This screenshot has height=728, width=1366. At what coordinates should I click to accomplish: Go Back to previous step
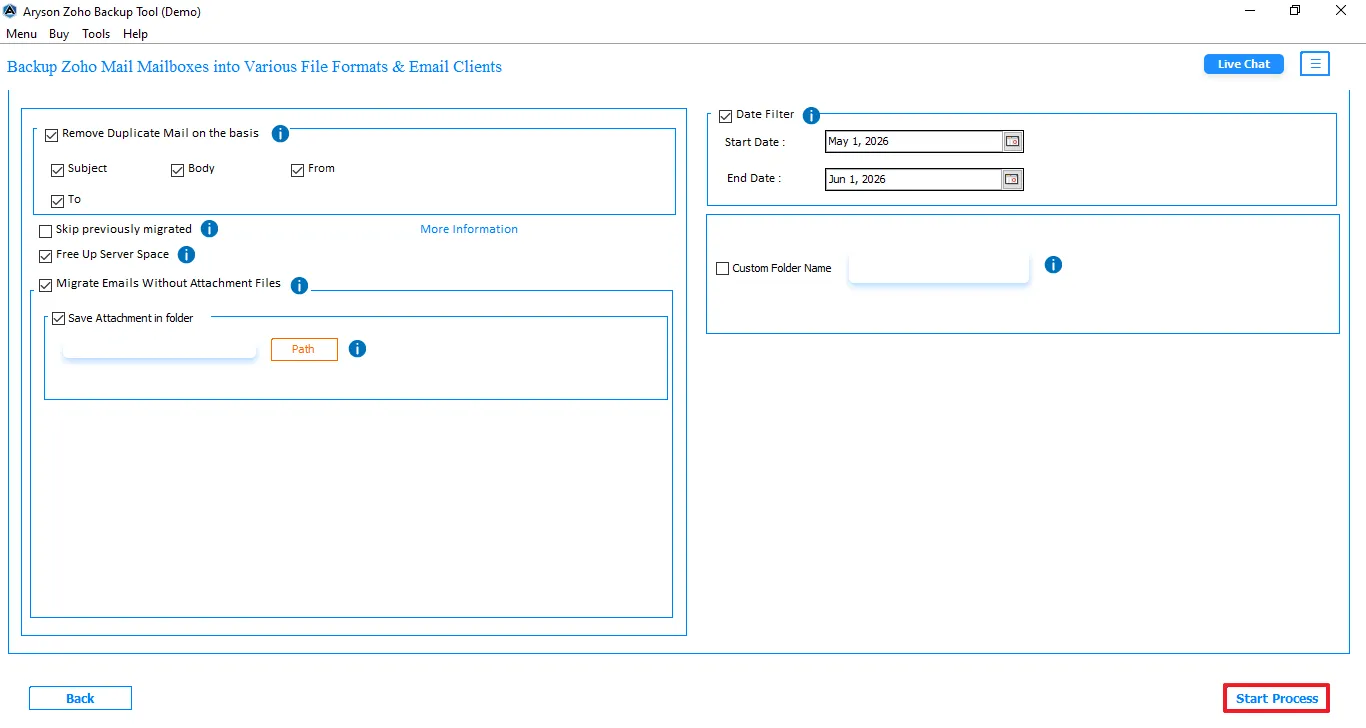[80, 698]
